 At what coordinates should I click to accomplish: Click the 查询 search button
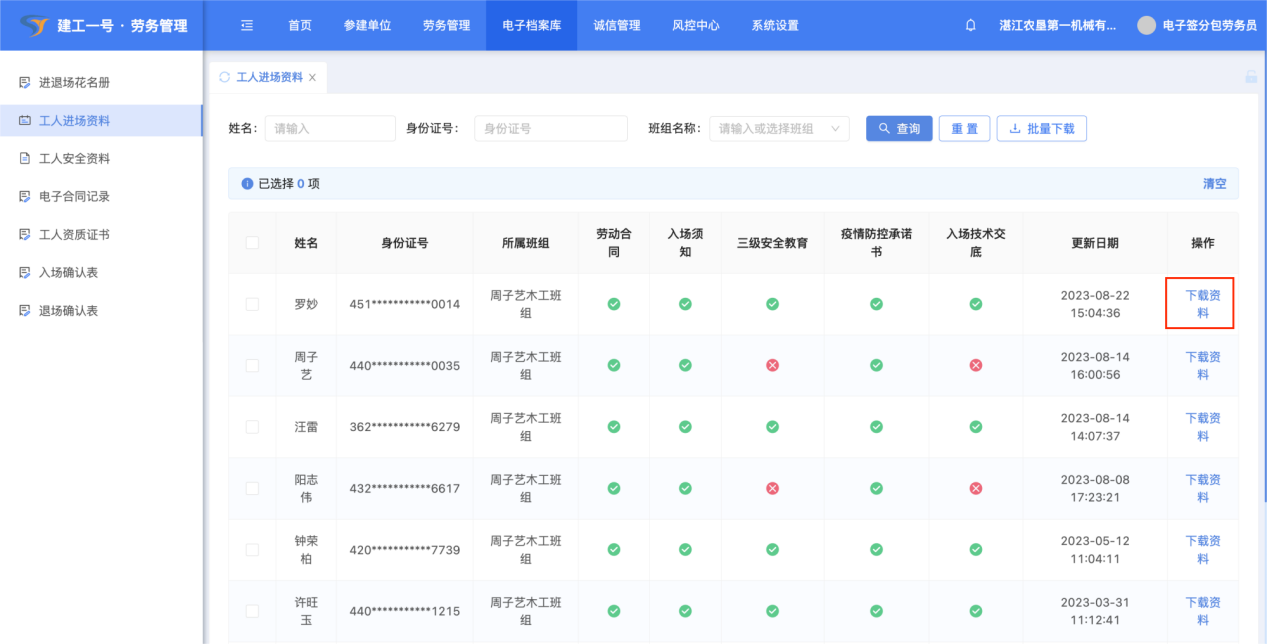pyautogui.click(x=899, y=129)
